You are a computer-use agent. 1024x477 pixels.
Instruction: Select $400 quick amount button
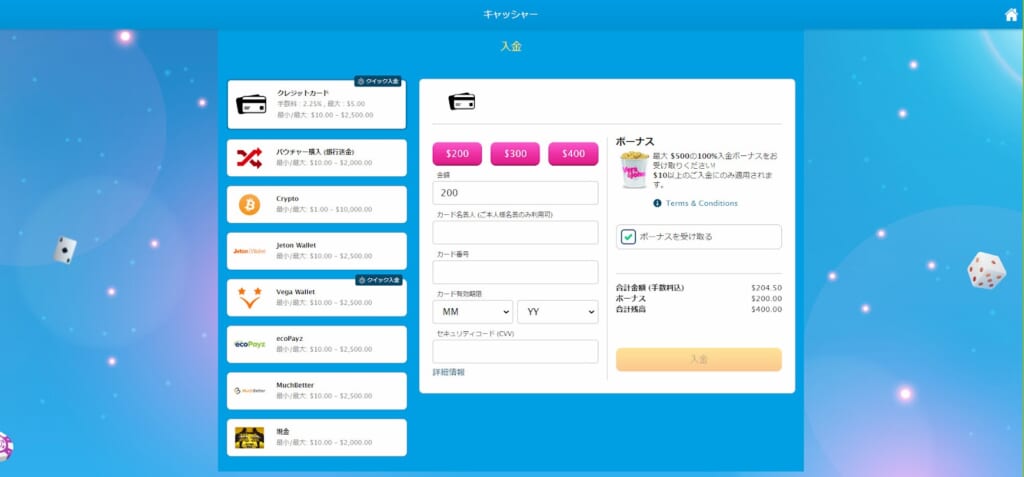(x=573, y=154)
